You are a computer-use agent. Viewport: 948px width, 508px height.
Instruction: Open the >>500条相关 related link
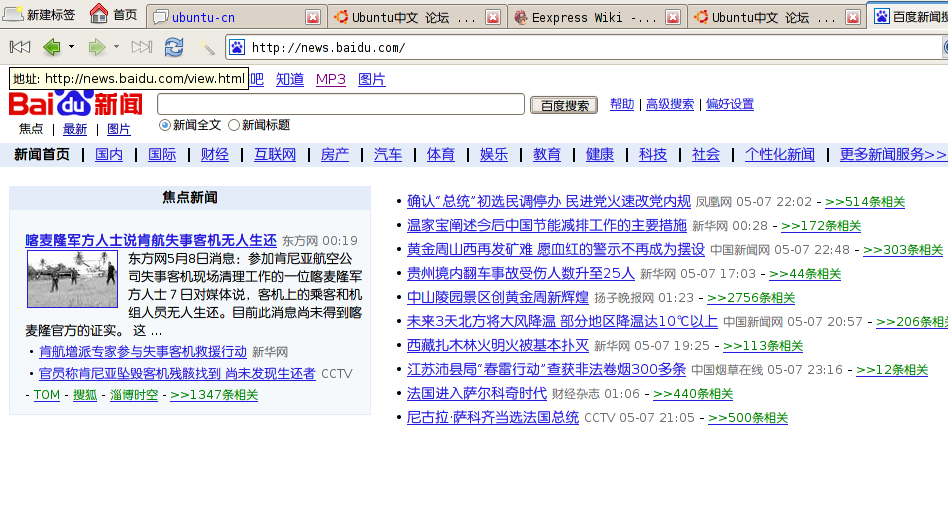point(748,418)
